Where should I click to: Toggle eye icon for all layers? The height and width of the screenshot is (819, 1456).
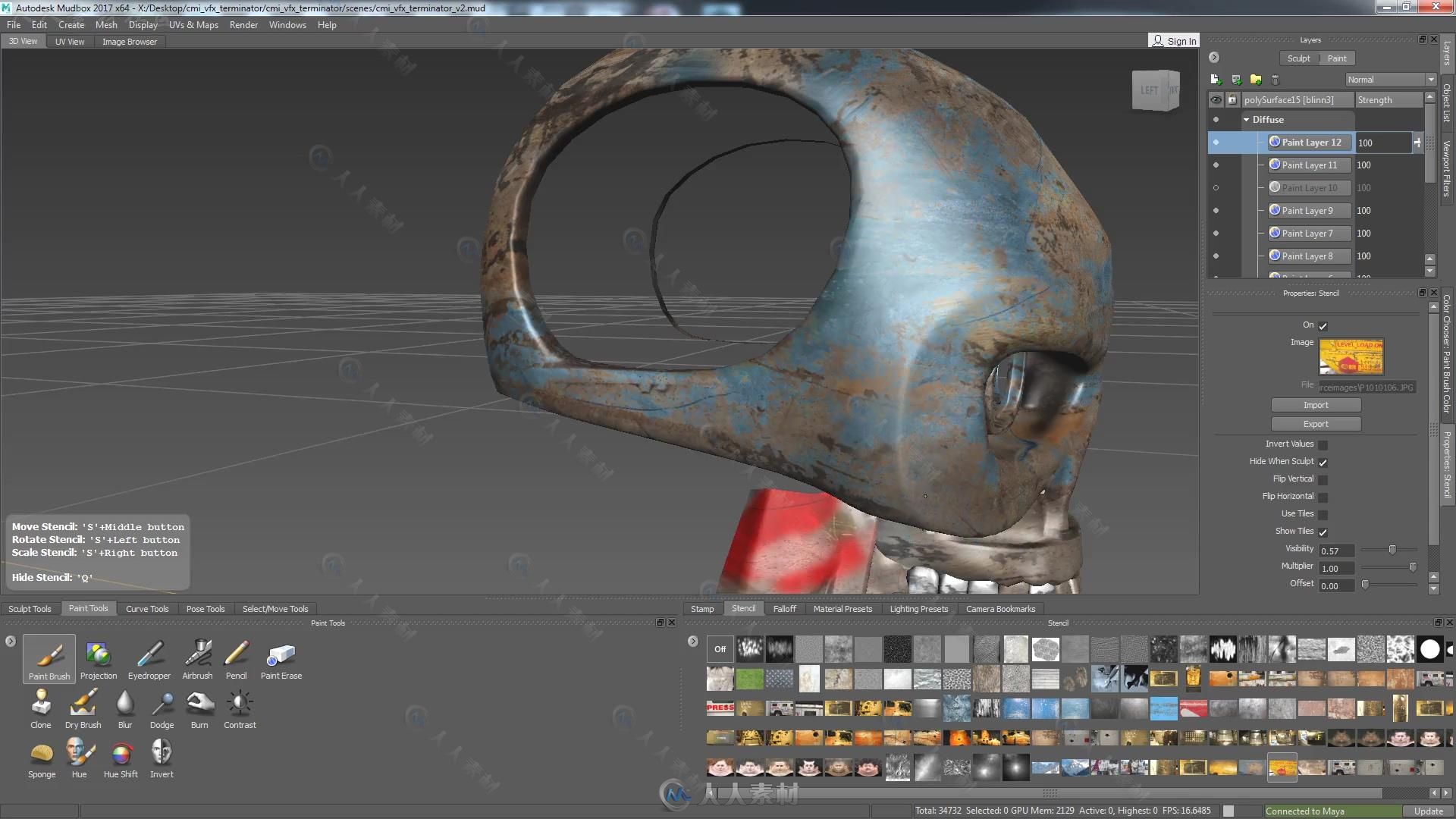[1216, 100]
